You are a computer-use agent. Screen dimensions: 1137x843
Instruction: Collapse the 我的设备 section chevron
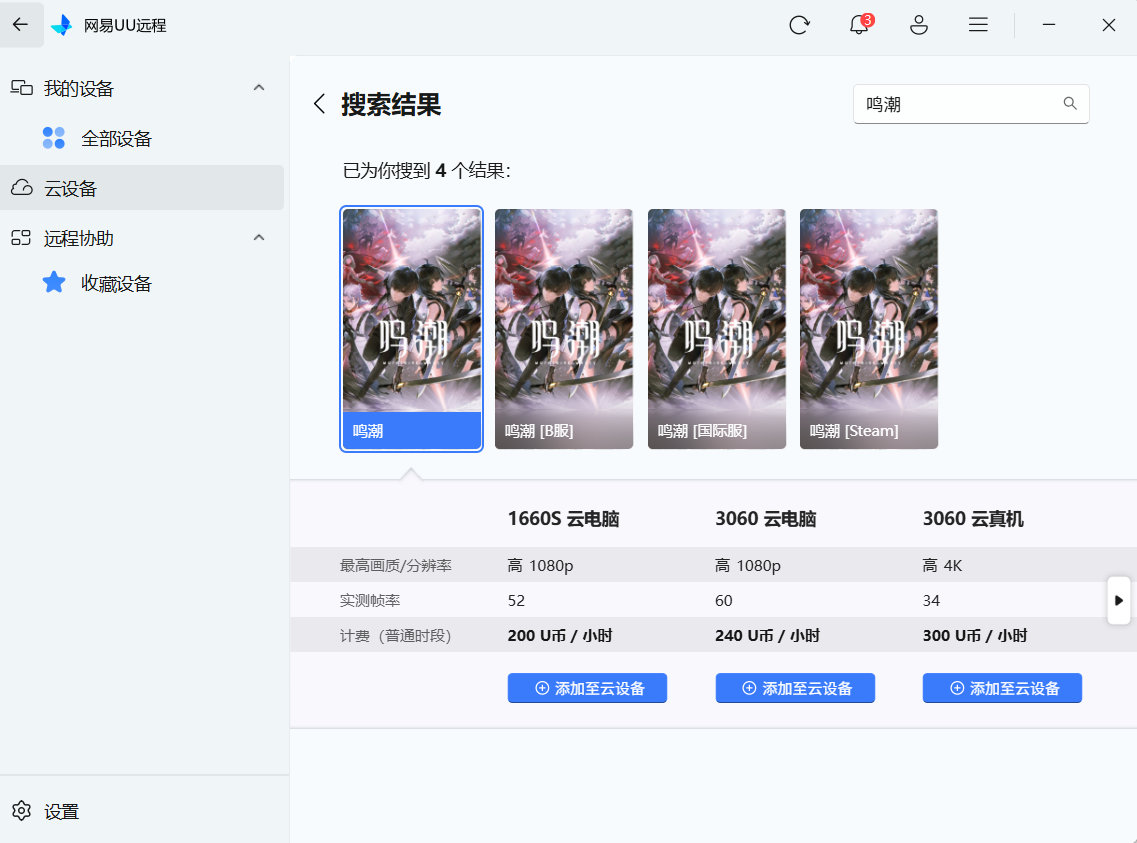pos(259,88)
